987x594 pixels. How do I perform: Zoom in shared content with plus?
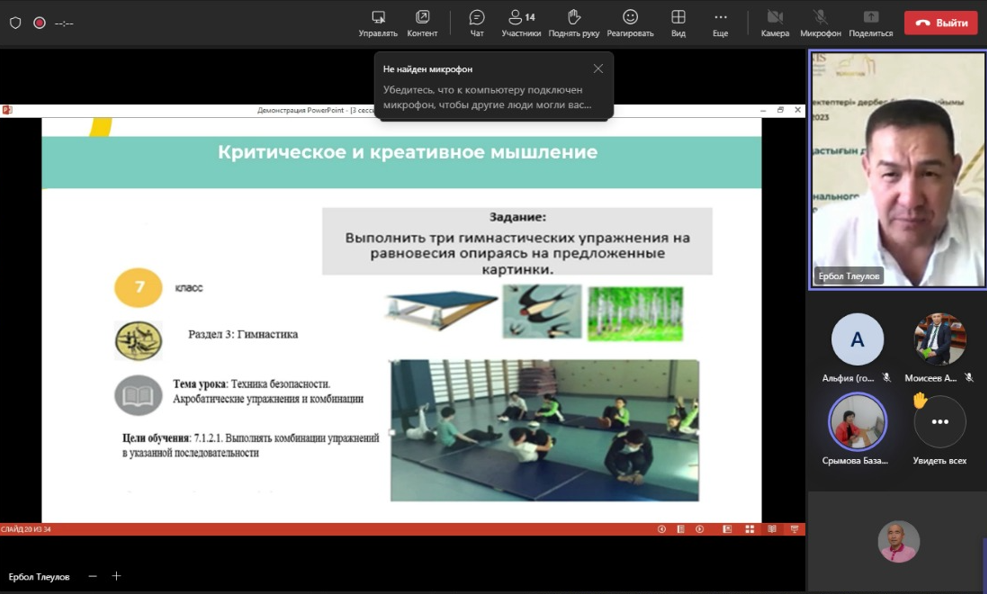117,576
